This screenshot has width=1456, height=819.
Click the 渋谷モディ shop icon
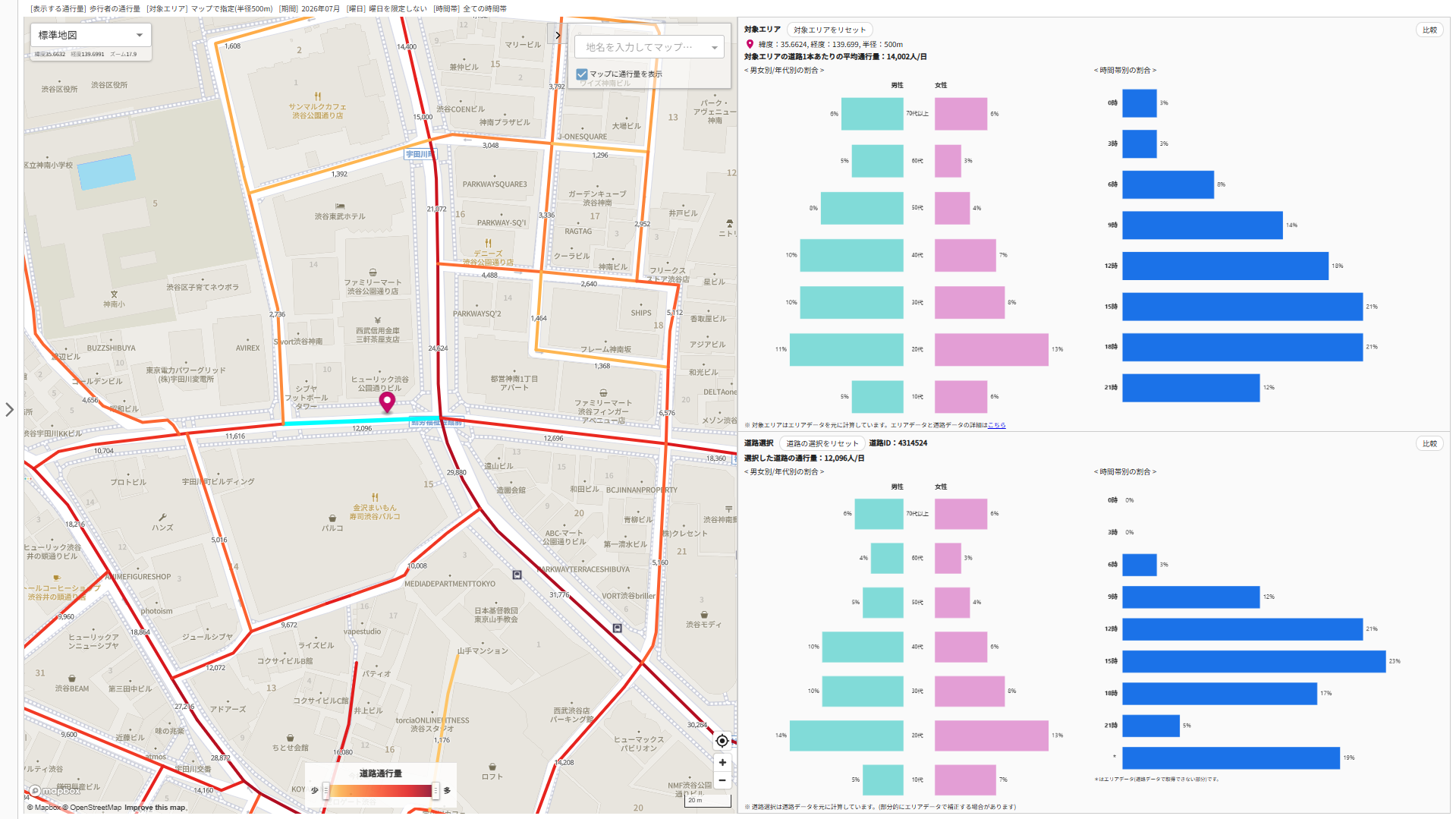[x=704, y=615]
